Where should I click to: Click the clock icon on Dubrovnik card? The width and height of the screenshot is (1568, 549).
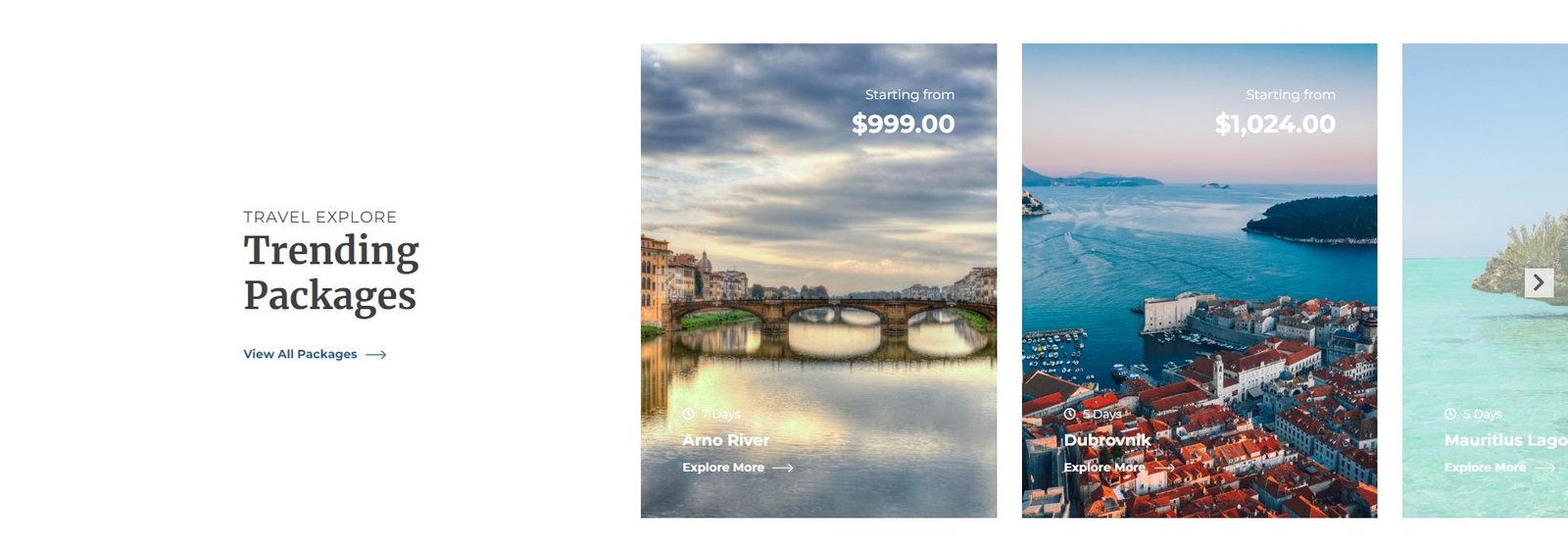[1069, 414]
